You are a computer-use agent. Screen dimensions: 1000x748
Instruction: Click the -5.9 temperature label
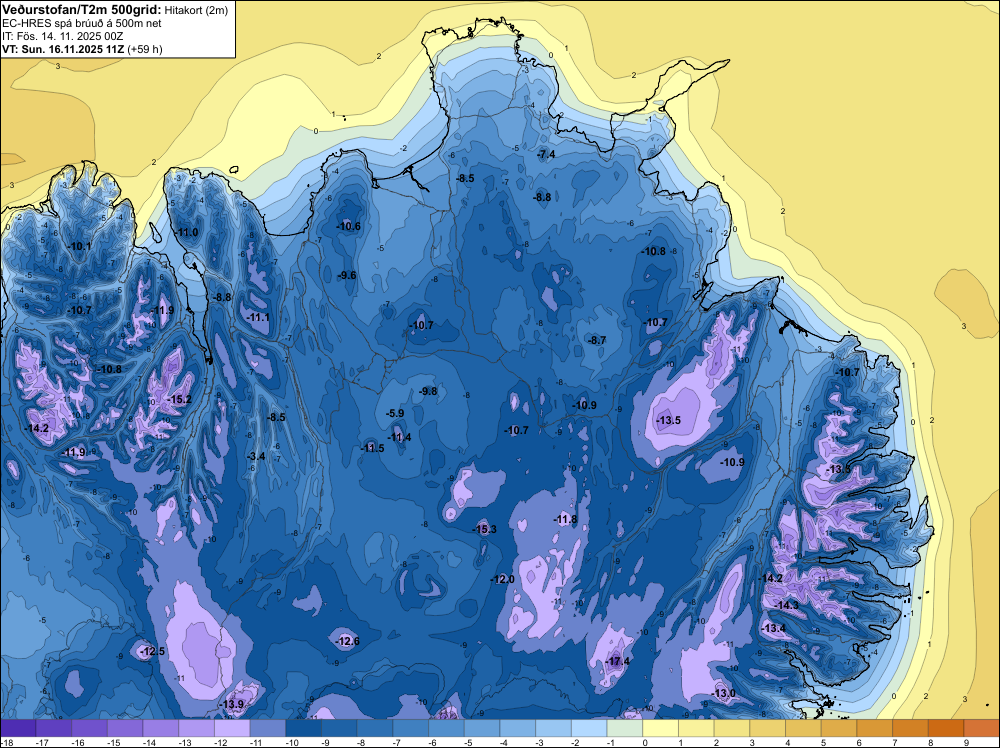(395, 414)
